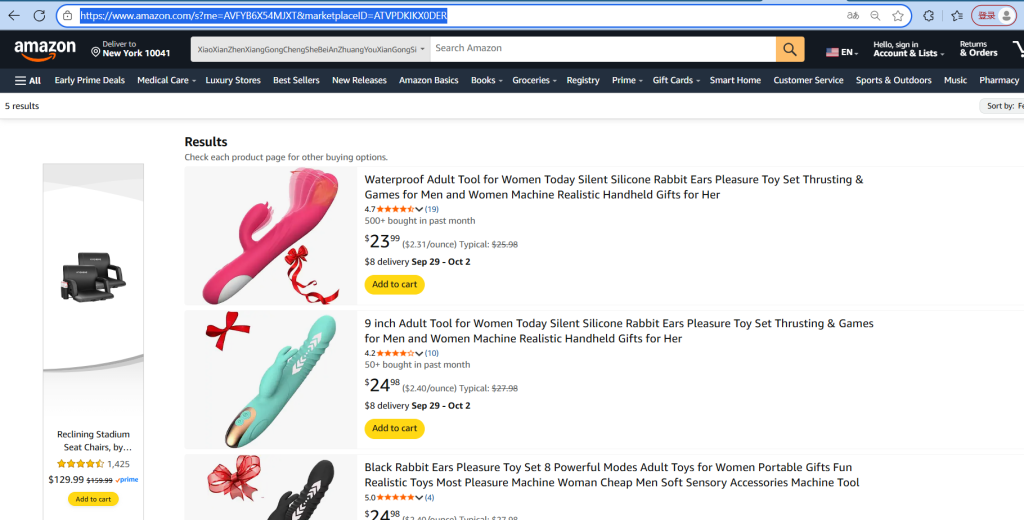Open the EN language selector
Viewport: 1024px width, 520px height.
click(x=841, y=52)
